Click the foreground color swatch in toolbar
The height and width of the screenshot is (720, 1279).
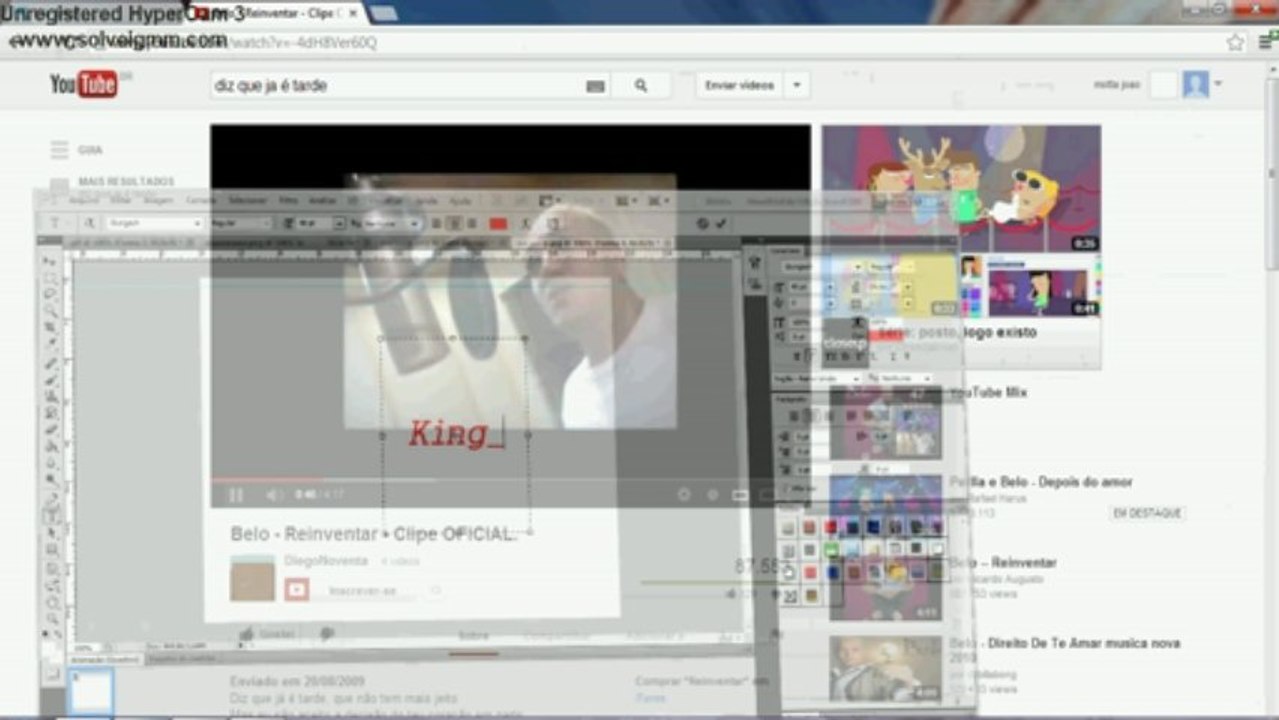click(47, 648)
